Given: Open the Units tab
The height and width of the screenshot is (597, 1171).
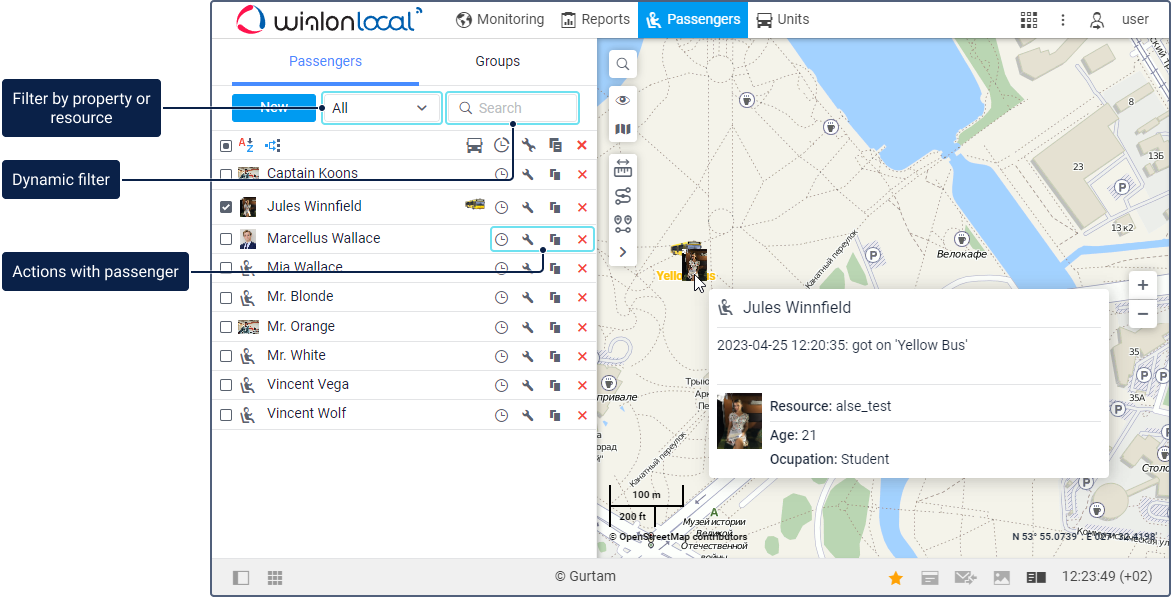Looking at the screenshot, I should [782, 19].
